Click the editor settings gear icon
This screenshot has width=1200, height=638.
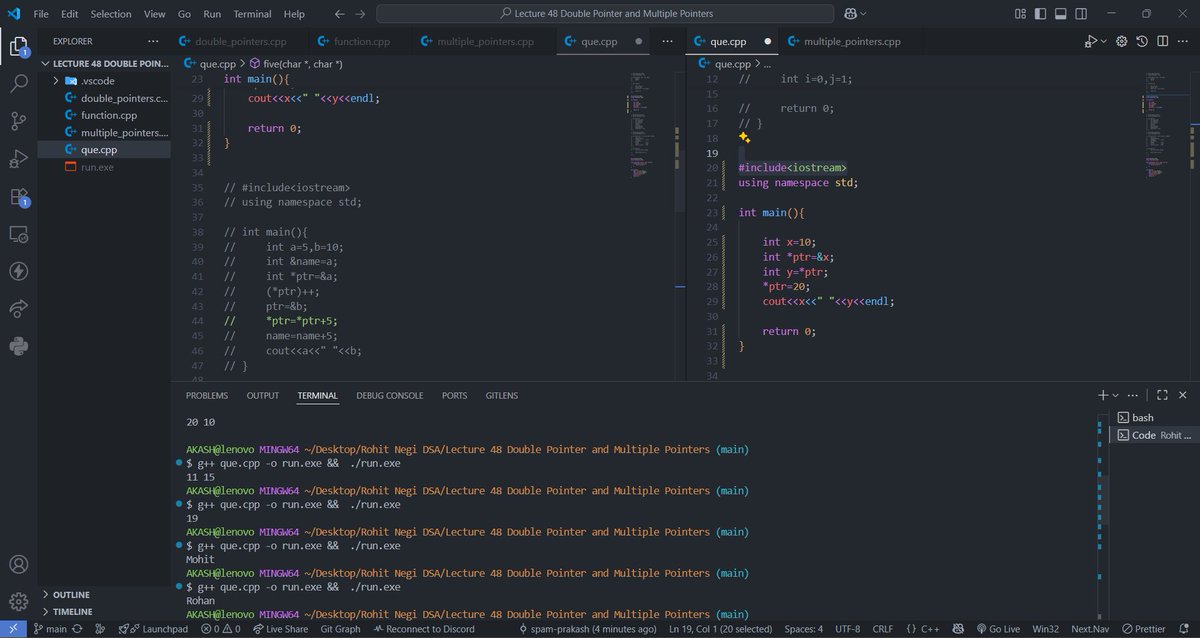click(1121, 41)
